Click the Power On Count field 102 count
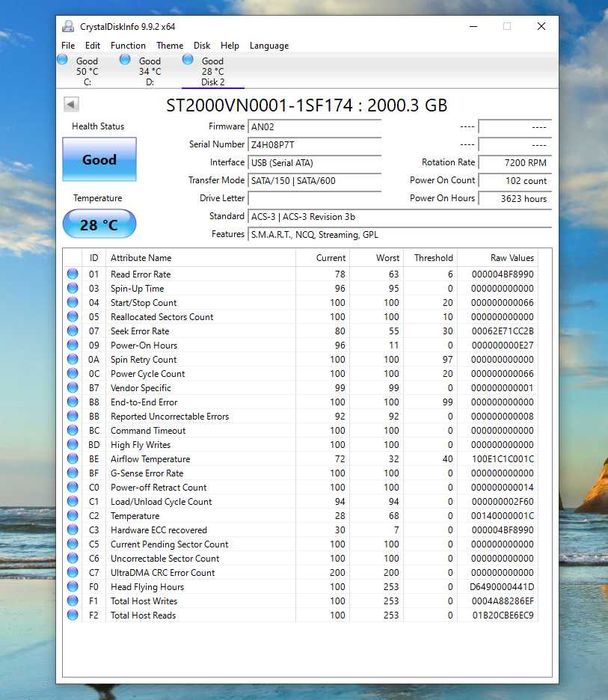The image size is (608, 700). (x=515, y=180)
